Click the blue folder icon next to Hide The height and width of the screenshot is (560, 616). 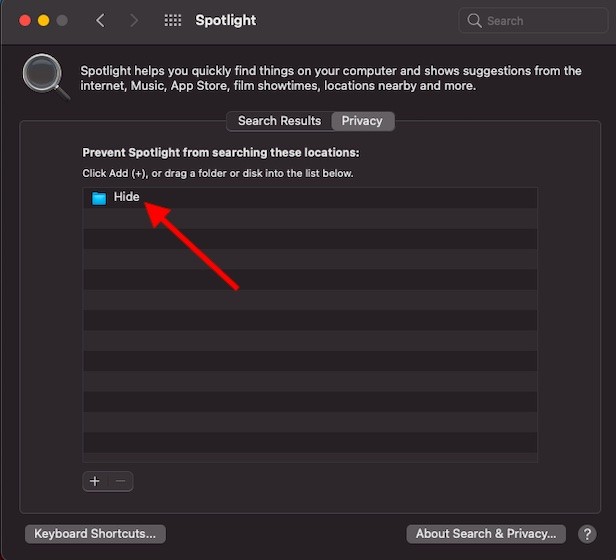99,198
